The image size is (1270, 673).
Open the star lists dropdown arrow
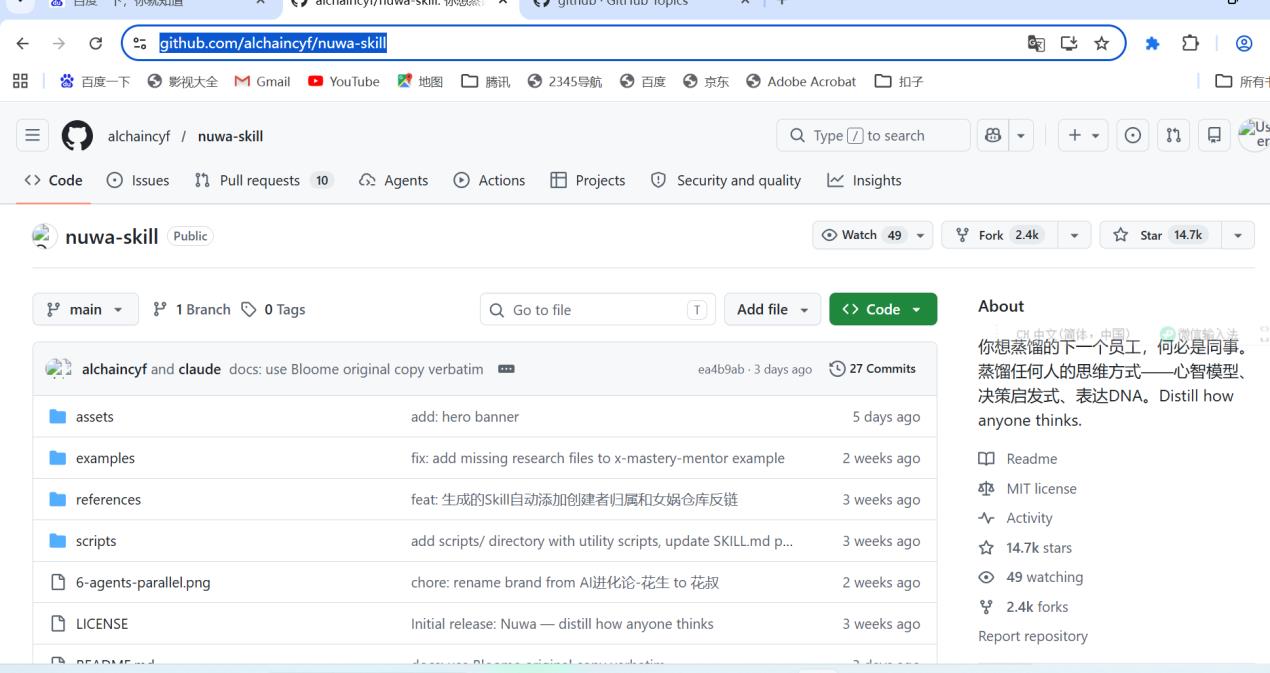(1239, 235)
